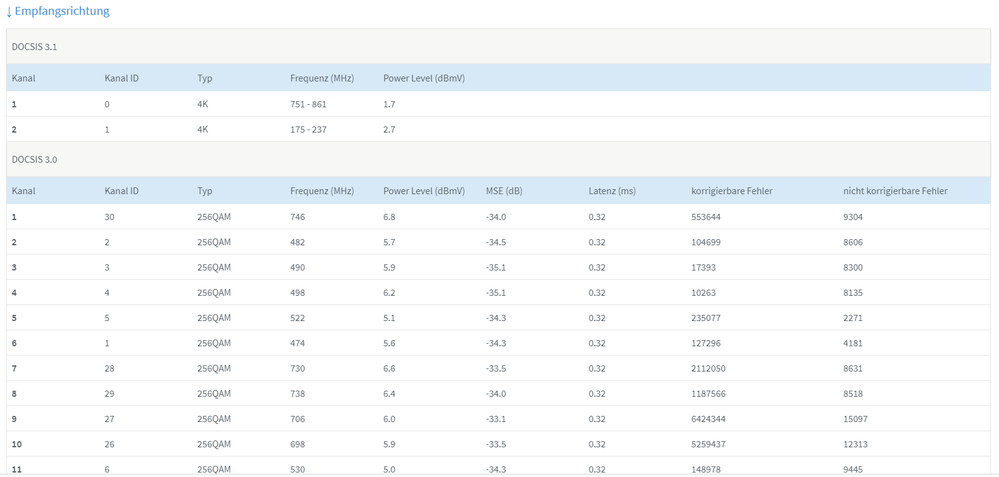Select power level 5.7
The width and height of the screenshot is (999, 477).
(389, 243)
